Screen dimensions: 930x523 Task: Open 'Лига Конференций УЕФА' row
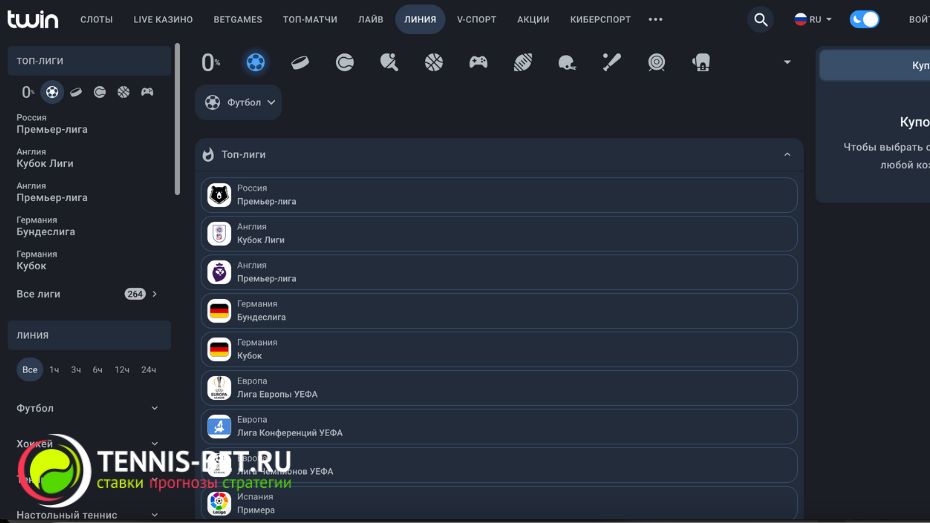(x=499, y=426)
